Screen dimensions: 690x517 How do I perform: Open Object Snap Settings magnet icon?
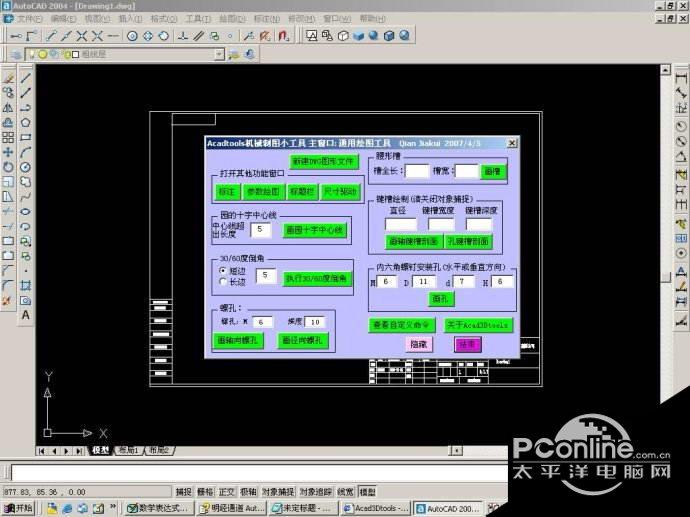[283, 36]
